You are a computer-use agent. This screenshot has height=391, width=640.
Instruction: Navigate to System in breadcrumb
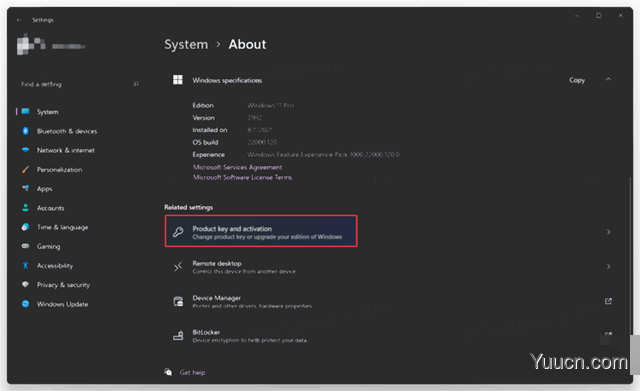pos(186,44)
